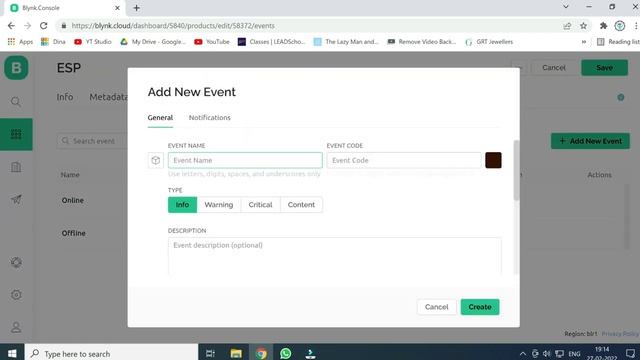Open the My Drive - Google bookmark
Image resolution: width=640 pixels, height=360 pixels.
pyautogui.click(x=153, y=42)
